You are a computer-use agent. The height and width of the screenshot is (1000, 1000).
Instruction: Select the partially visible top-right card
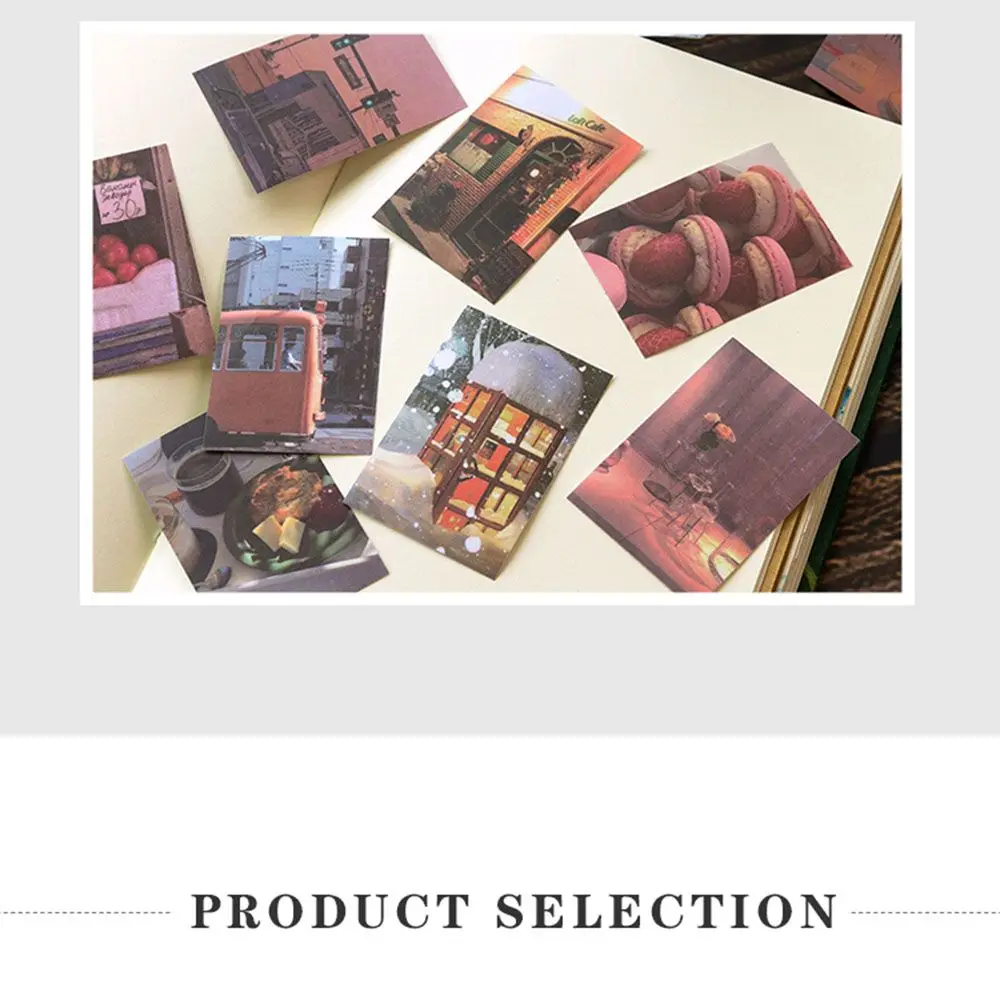[854, 77]
